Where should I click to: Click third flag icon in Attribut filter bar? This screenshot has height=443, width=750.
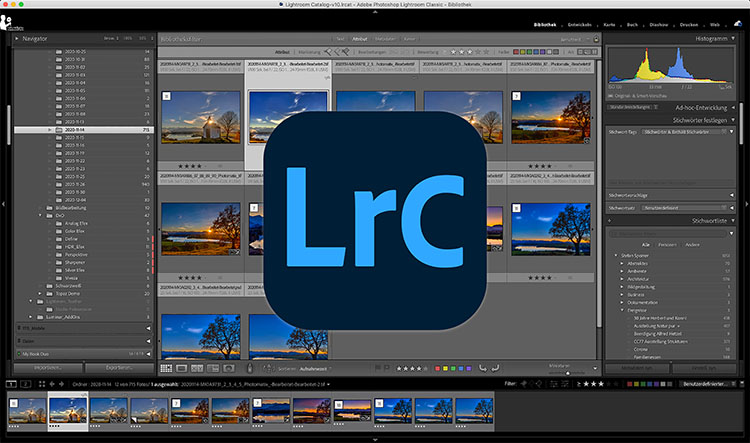(345, 52)
